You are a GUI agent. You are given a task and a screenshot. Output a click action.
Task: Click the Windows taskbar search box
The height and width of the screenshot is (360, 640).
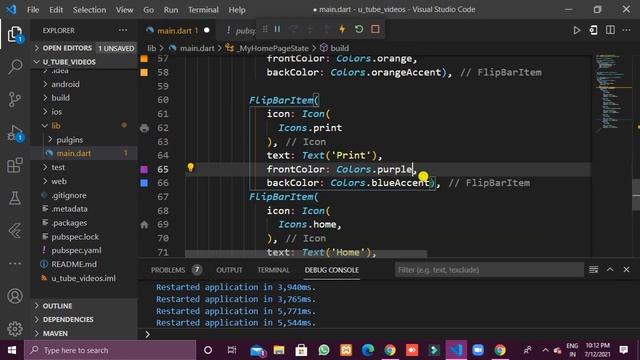[x=110, y=350]
